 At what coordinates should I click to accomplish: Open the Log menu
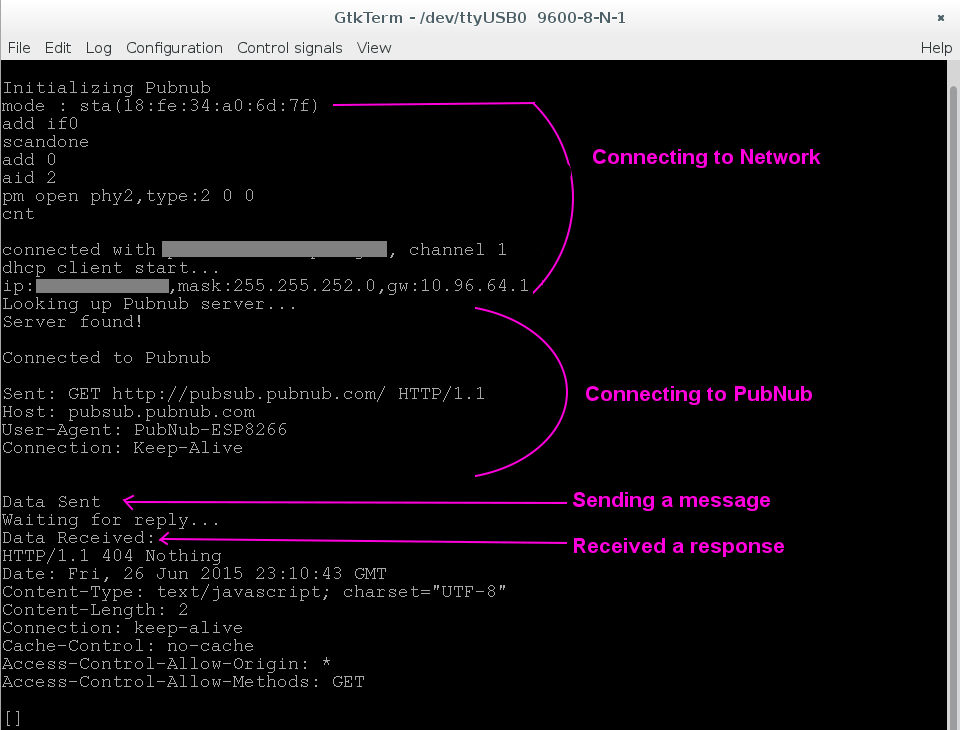pyautogui.click(x=99, y=48)
